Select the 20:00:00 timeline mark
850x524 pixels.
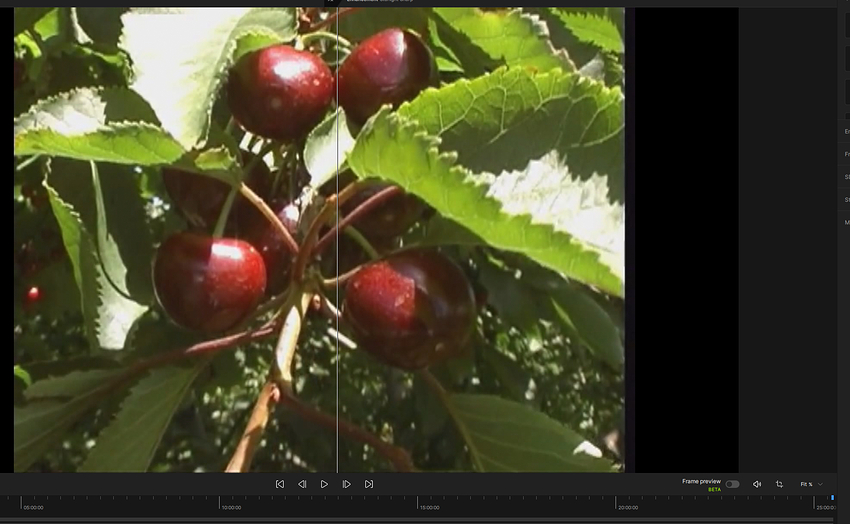click(628, 508)
